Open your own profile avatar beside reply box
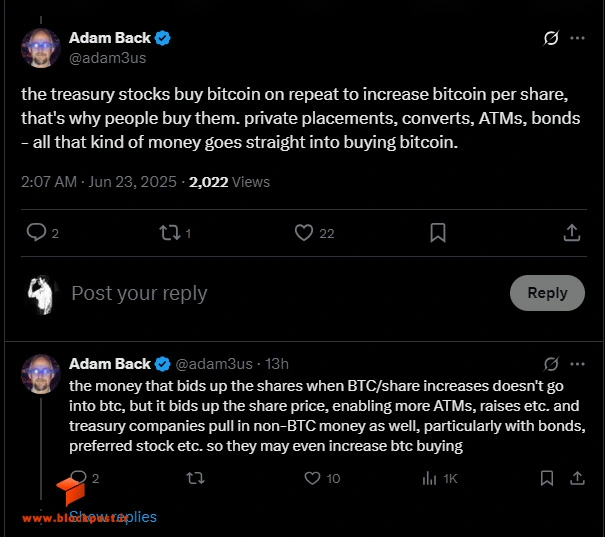605x537 pixels. pyautogui.click(x=41, y=295)
